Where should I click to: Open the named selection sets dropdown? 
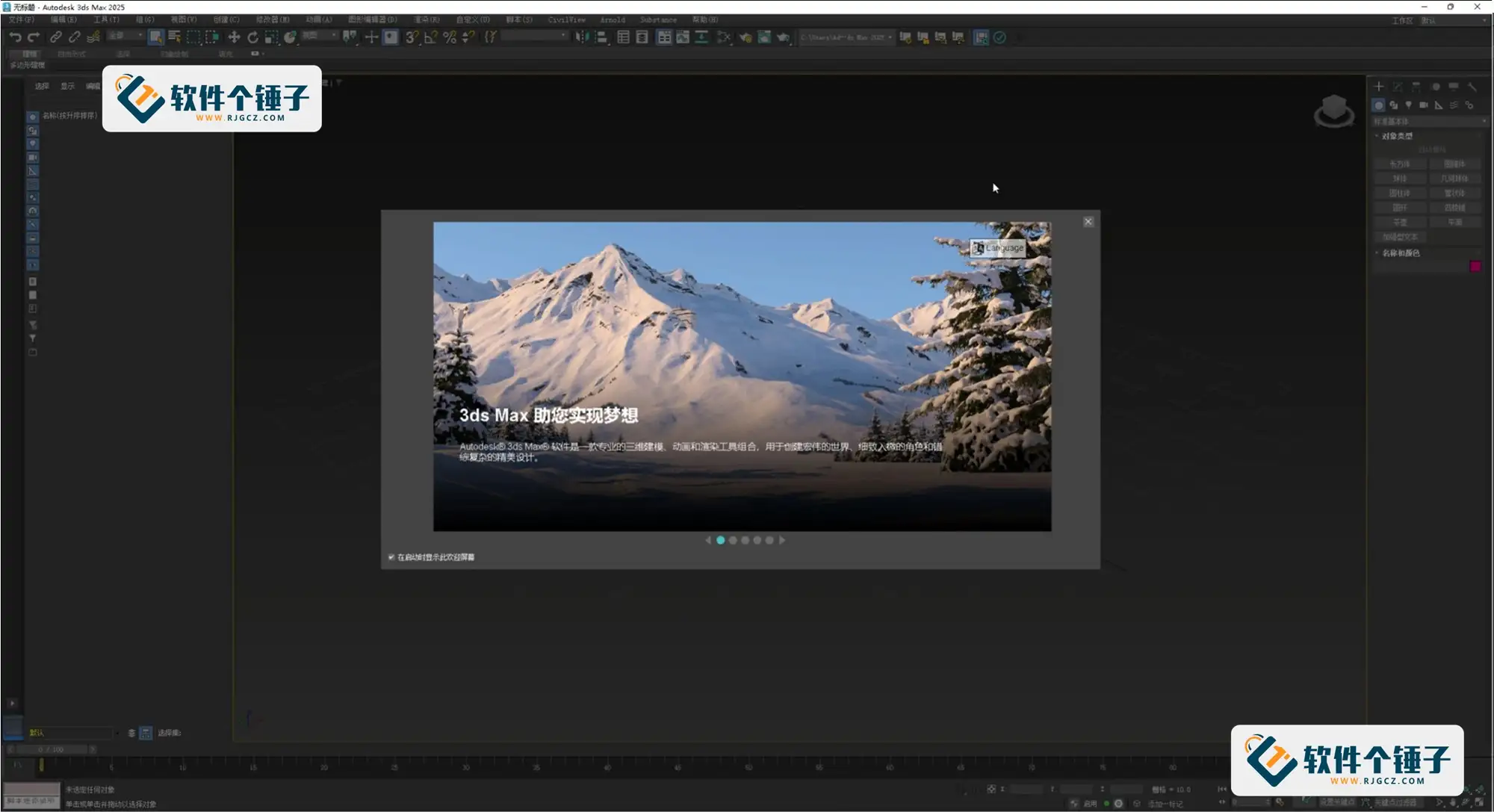[x=535, y=36]
